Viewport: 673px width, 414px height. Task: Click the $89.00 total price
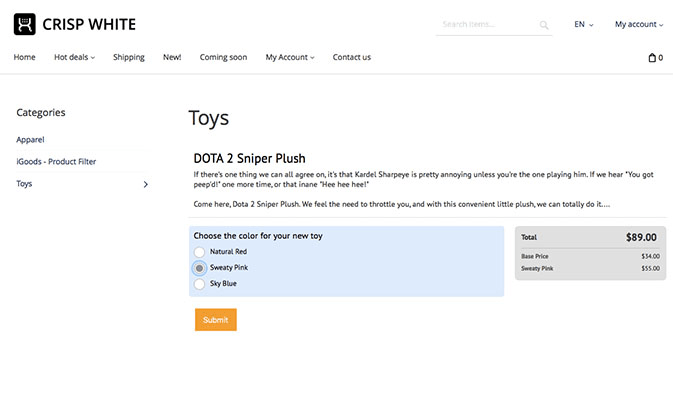(641, 237)
